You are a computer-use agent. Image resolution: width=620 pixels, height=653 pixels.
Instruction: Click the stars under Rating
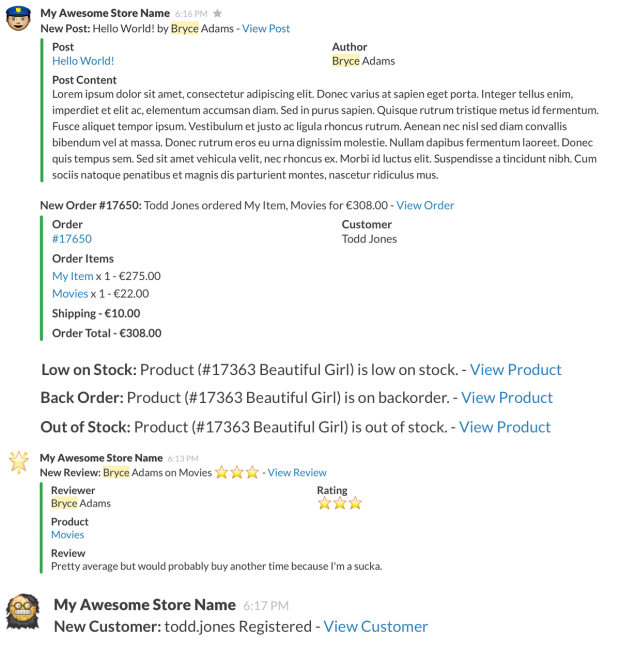click(x=339, y=503)
